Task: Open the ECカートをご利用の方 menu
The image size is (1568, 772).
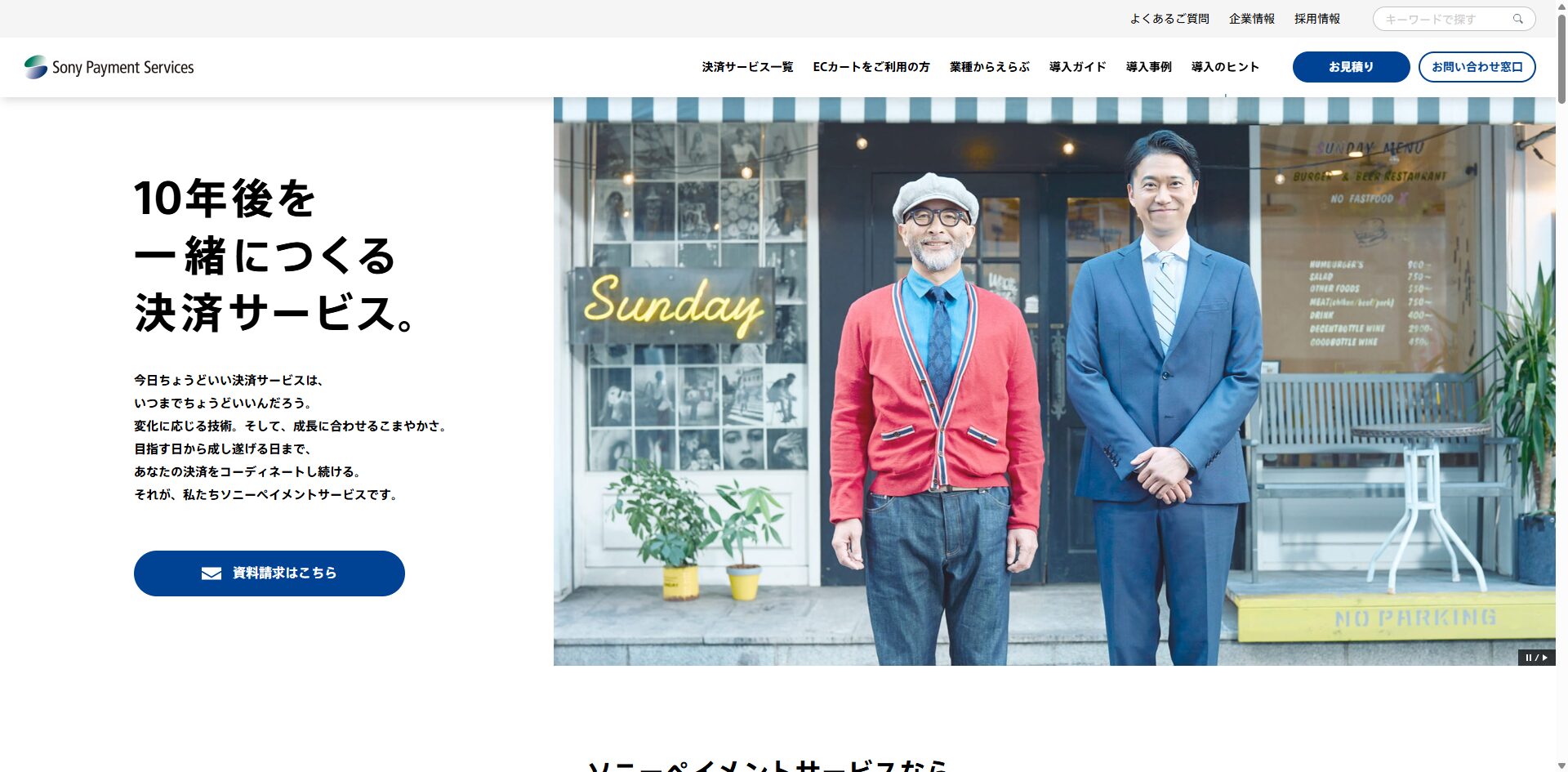Action: click(871, 67)
